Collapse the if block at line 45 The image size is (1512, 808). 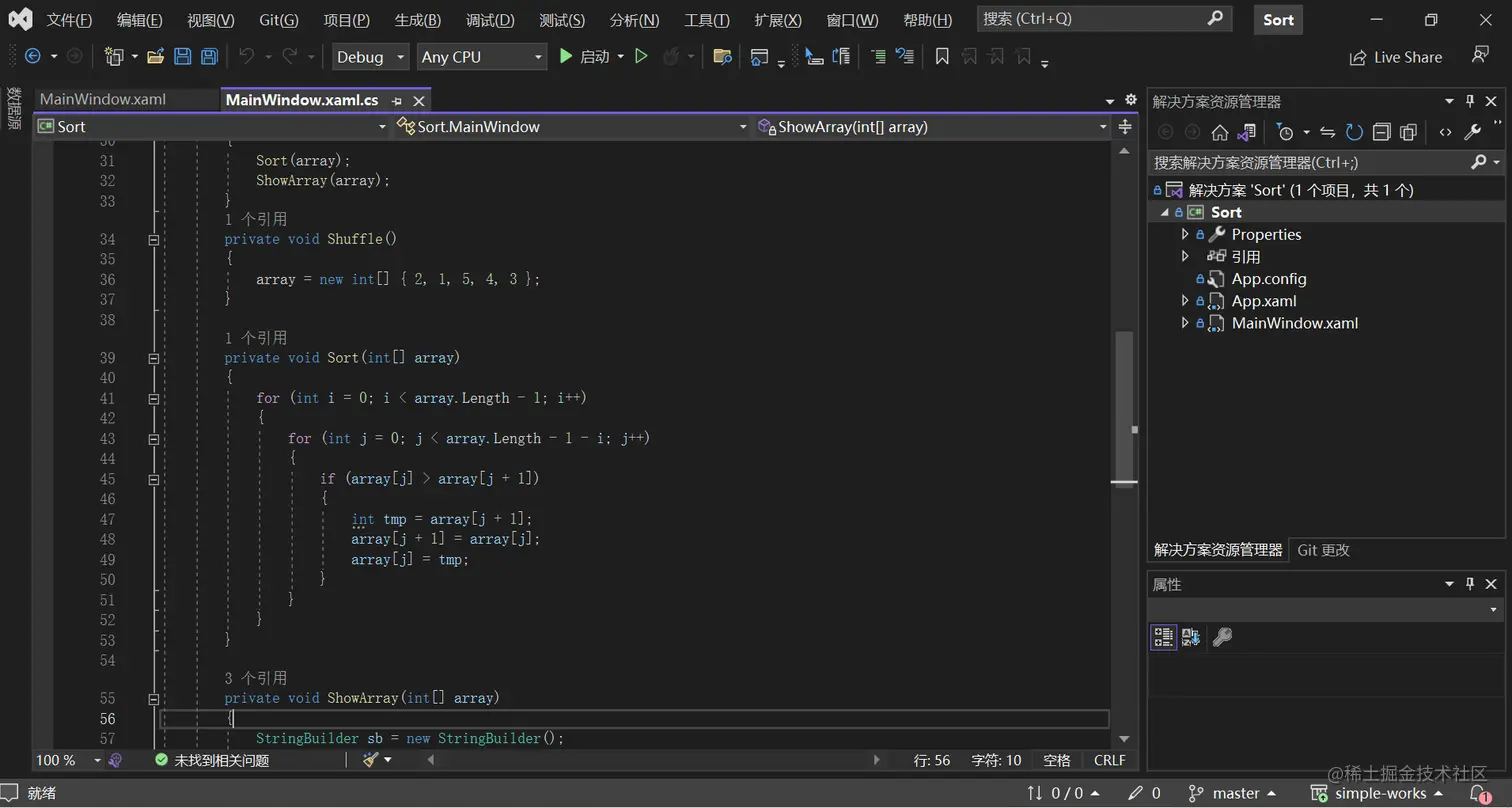[x=153, y=479]
